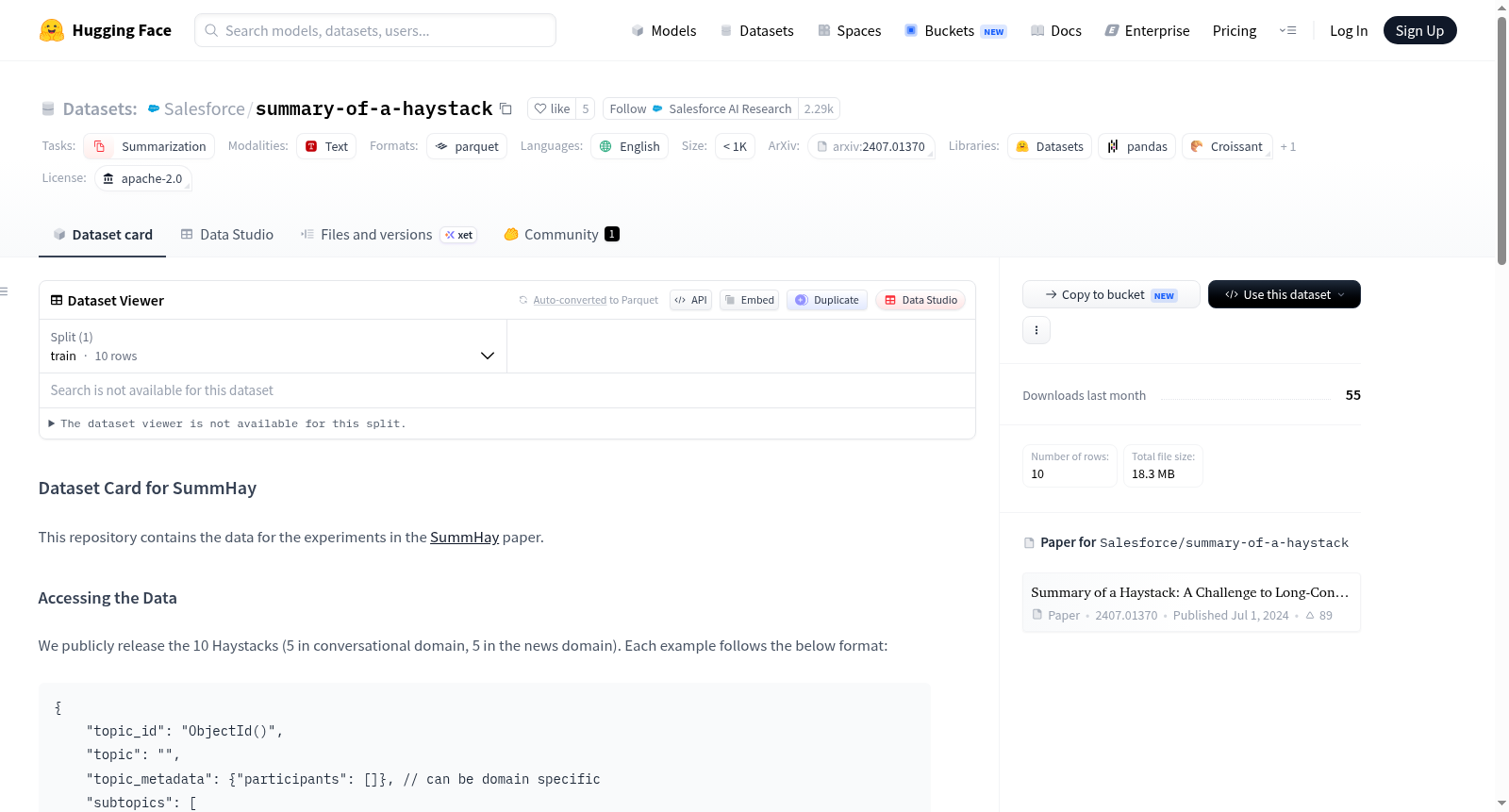Click the Copy to bucket button
Viewport: 1509px width, 812px height.
[1111, 294]
